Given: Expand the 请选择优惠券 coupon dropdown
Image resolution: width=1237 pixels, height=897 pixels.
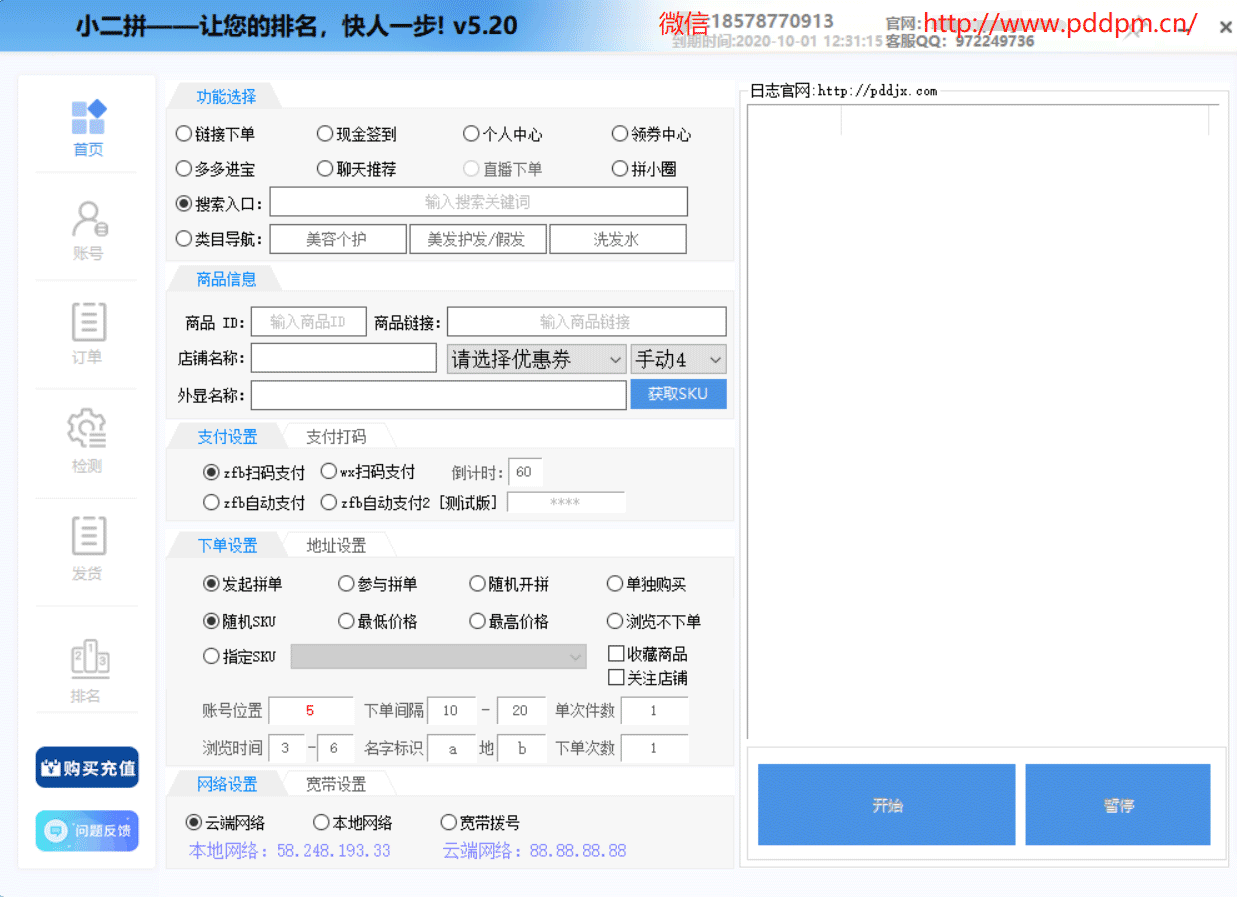Looking at the screenshot, I should coord(537,360).
